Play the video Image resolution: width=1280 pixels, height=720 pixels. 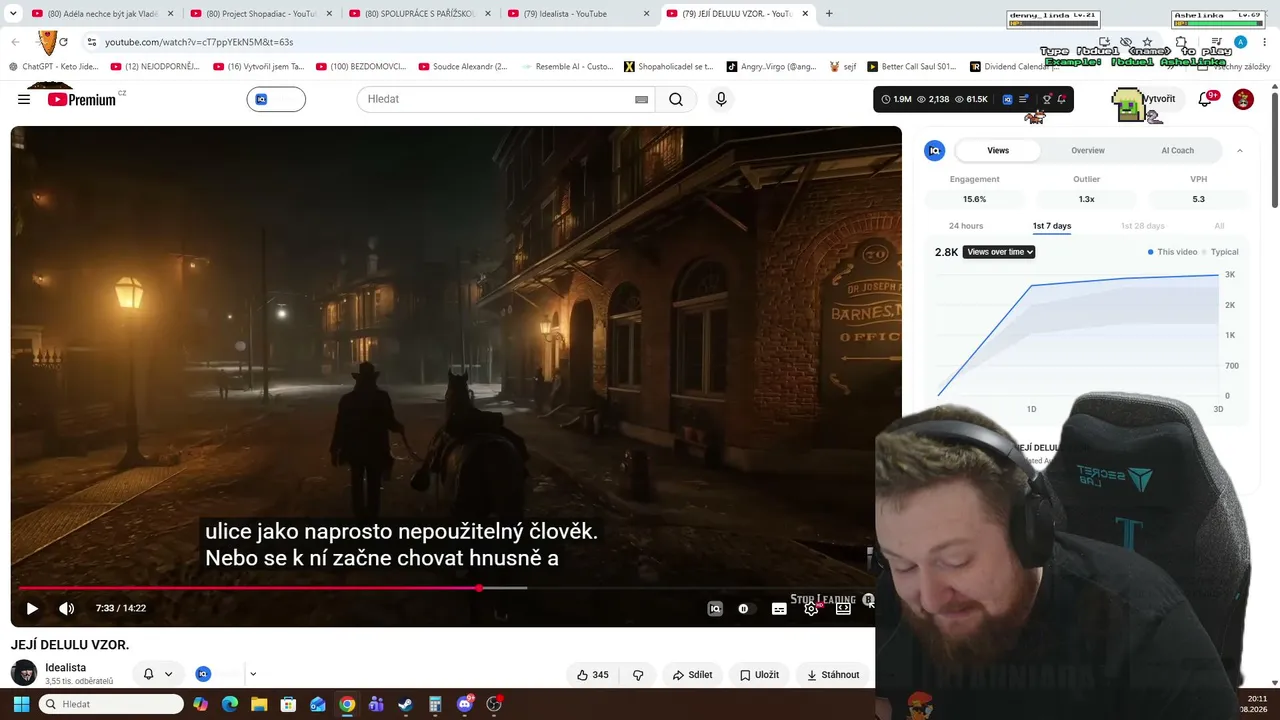tap(32, 608)
